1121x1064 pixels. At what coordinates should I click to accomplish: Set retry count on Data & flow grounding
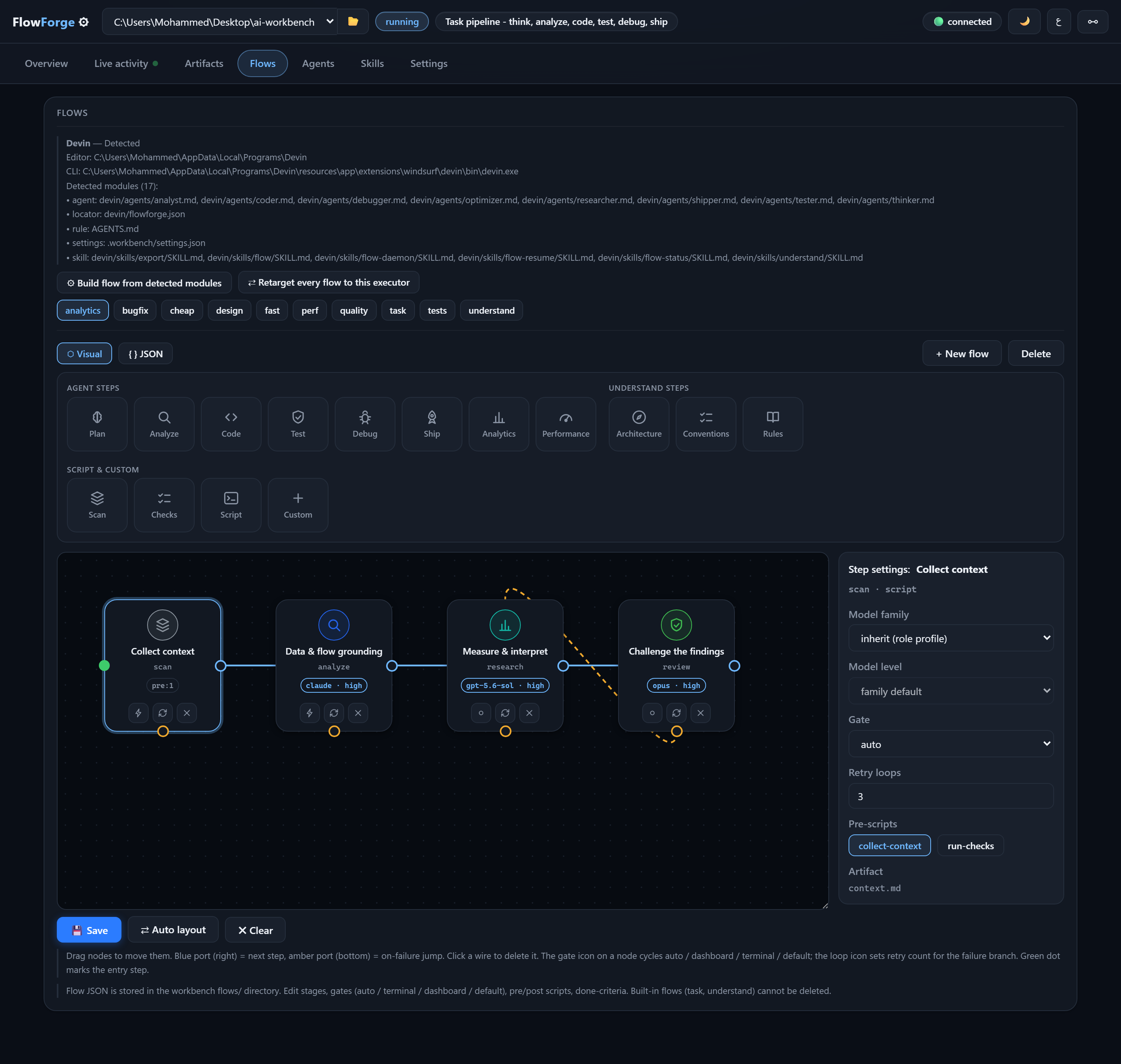(334, 713)
